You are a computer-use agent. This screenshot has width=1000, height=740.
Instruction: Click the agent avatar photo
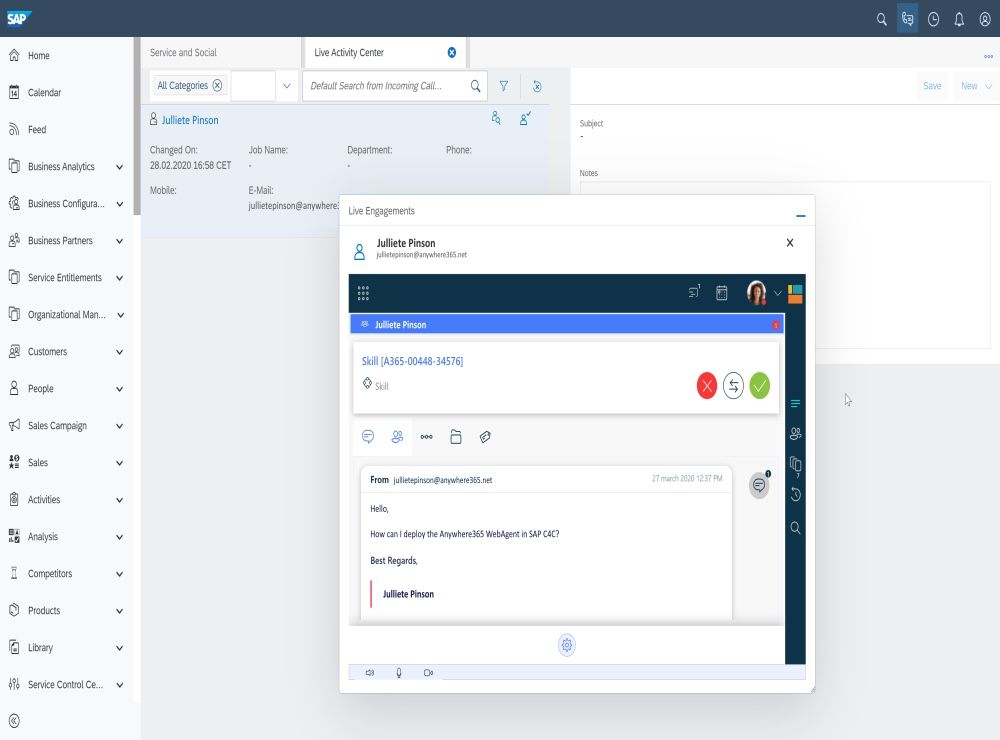click(756, 293)
